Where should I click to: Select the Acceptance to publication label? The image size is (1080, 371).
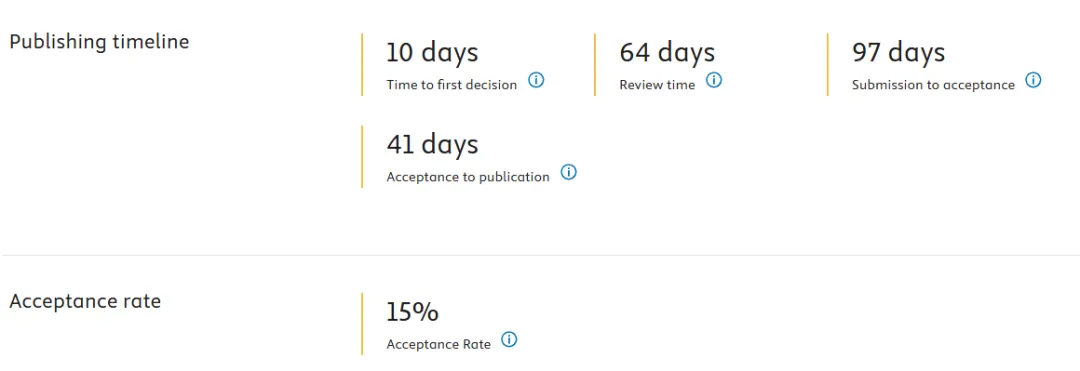pyautogui.click(x=468, y=177)
